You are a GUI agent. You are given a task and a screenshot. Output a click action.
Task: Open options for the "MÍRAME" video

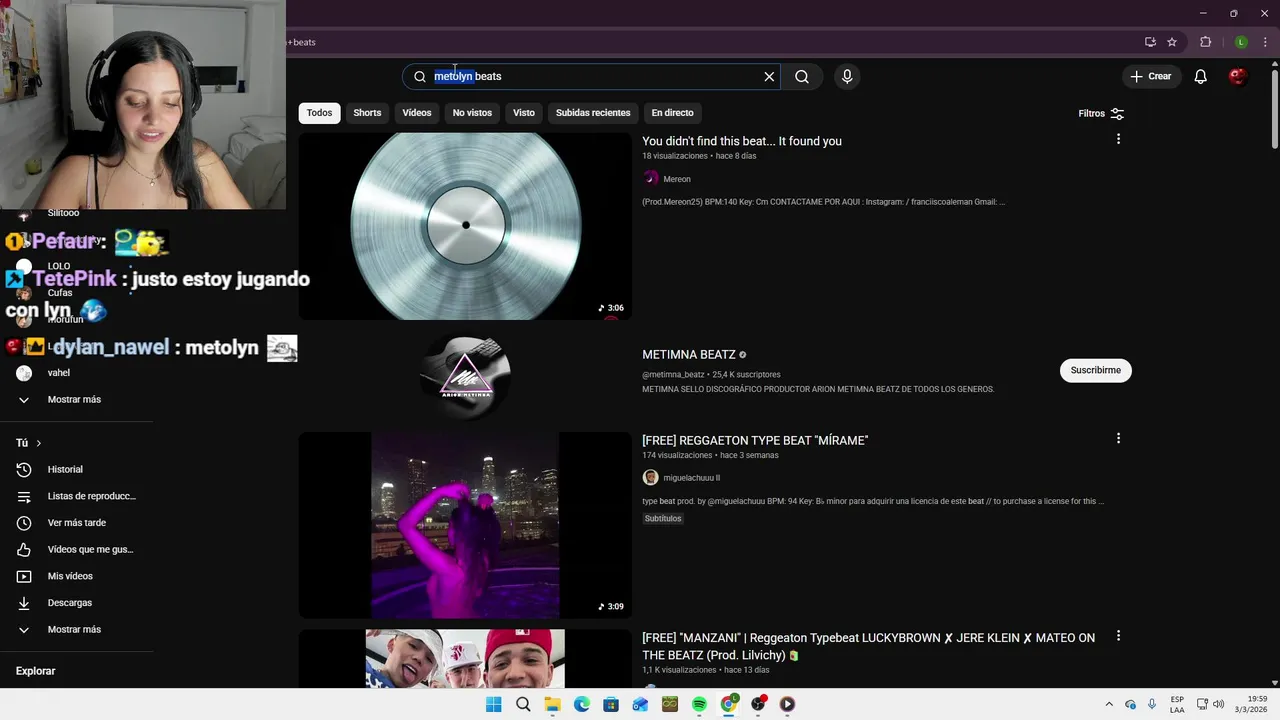pyautogui.click(x=1118, y=438)
